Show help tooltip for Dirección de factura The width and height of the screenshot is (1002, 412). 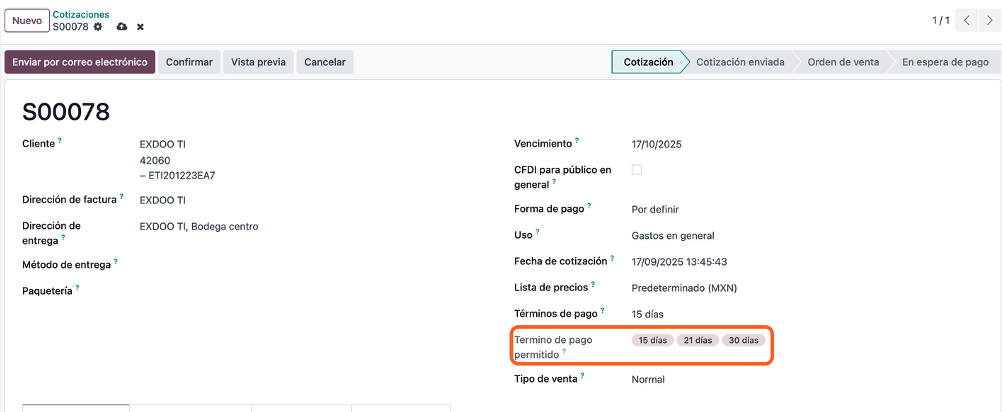click(x=121, y=197)
